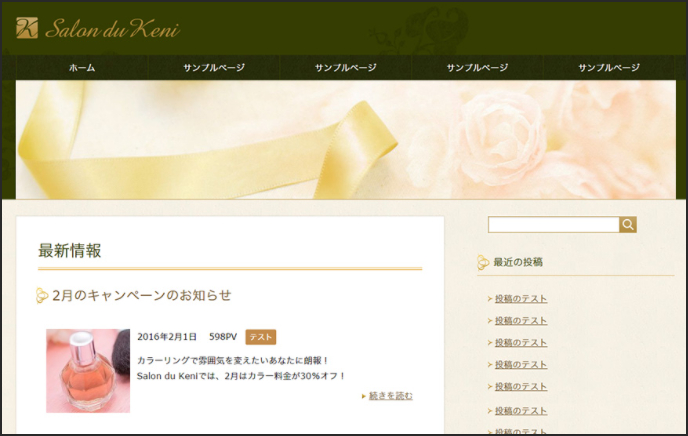Click the arrow before first 投稿のテスト
This screenshot has width=688, height=436.
click(x=490, y=299)
